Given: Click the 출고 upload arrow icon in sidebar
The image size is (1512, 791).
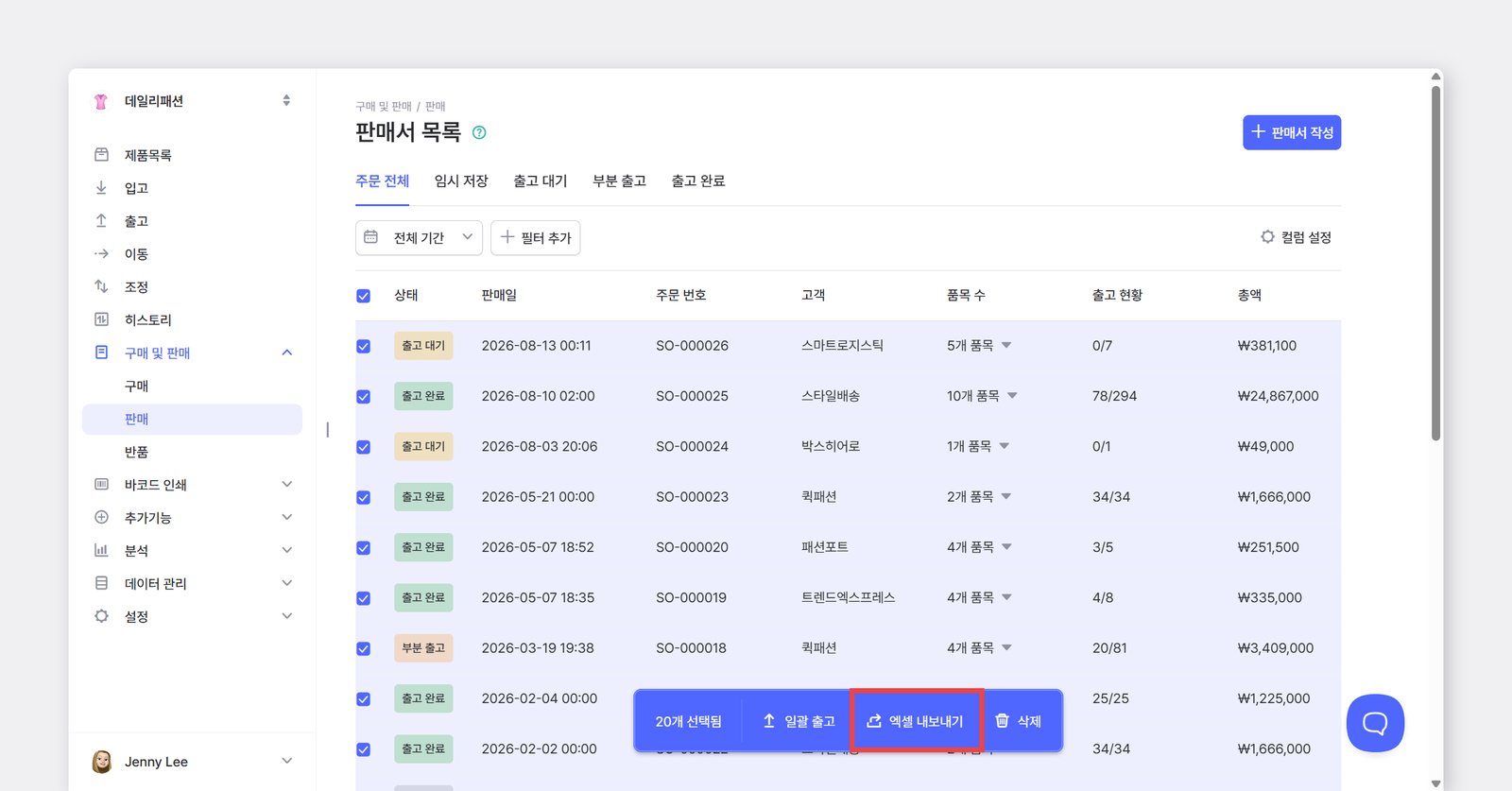Looking at the screenshot, I should point(101,221).
